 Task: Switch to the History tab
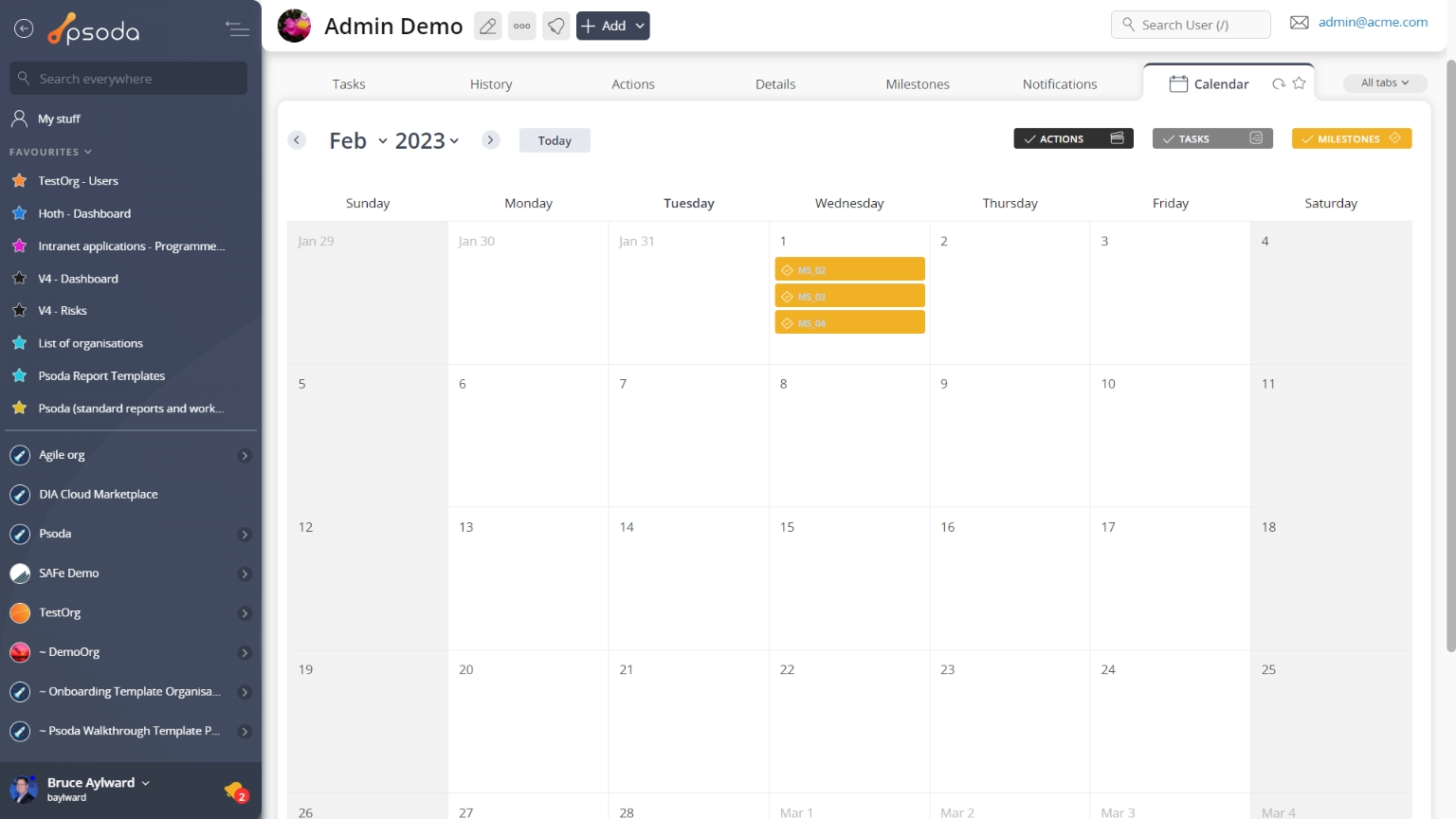pos(491,84)
